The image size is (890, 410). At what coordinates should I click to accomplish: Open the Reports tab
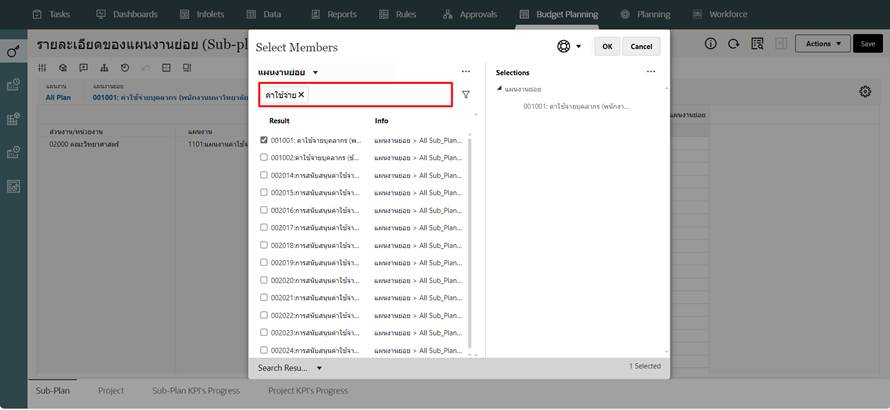pyautogui.click(x=334, y=14)
